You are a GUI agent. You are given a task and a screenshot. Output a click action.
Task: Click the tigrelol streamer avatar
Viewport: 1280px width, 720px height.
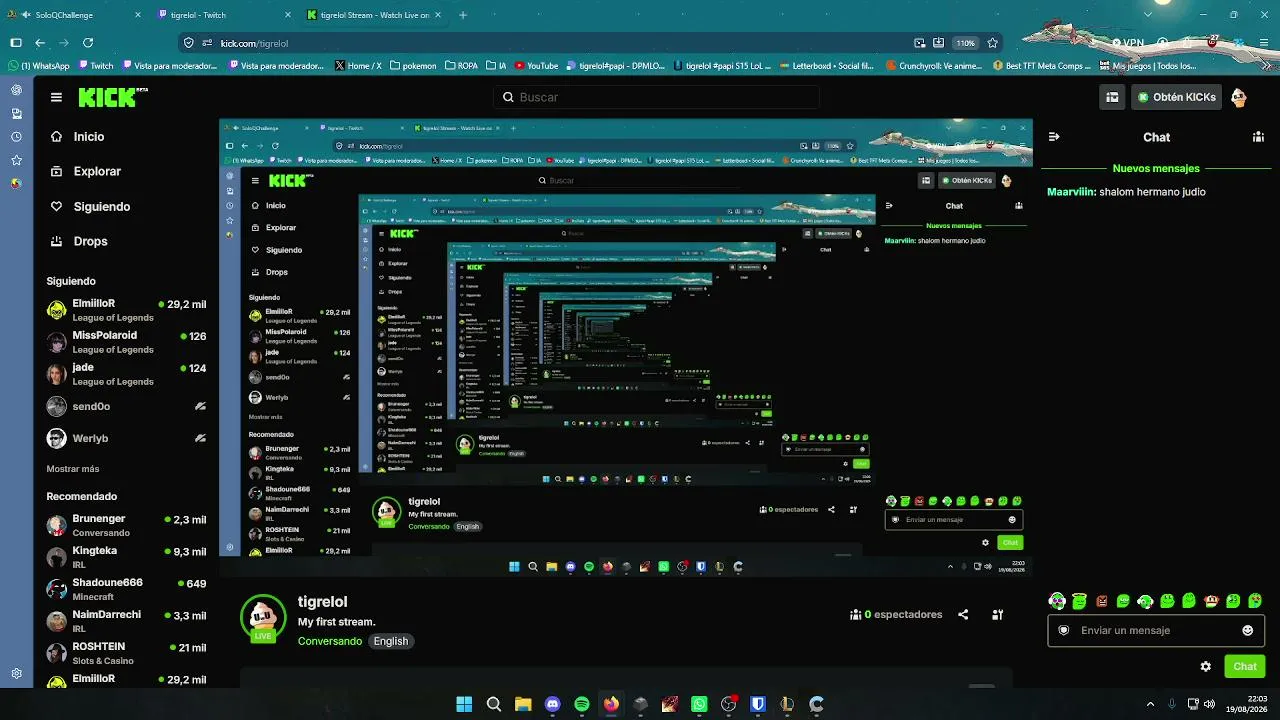(263, 616)
